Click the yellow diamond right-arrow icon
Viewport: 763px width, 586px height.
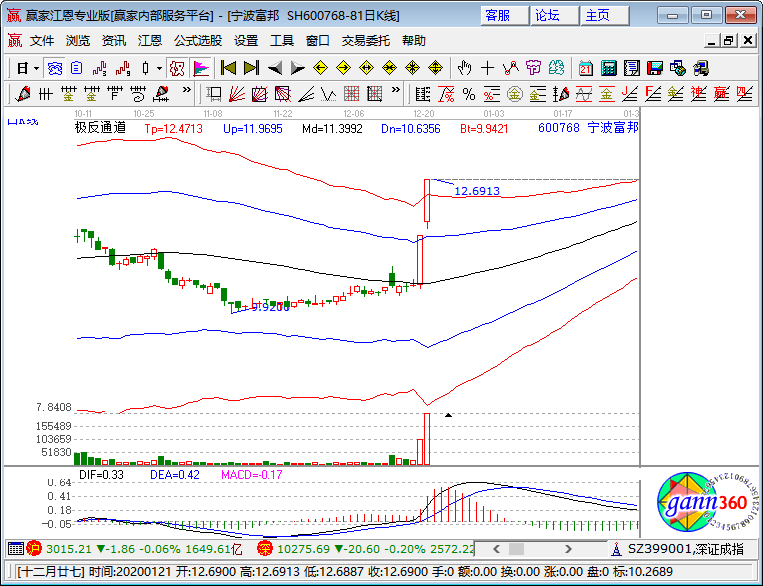(344, 68)
